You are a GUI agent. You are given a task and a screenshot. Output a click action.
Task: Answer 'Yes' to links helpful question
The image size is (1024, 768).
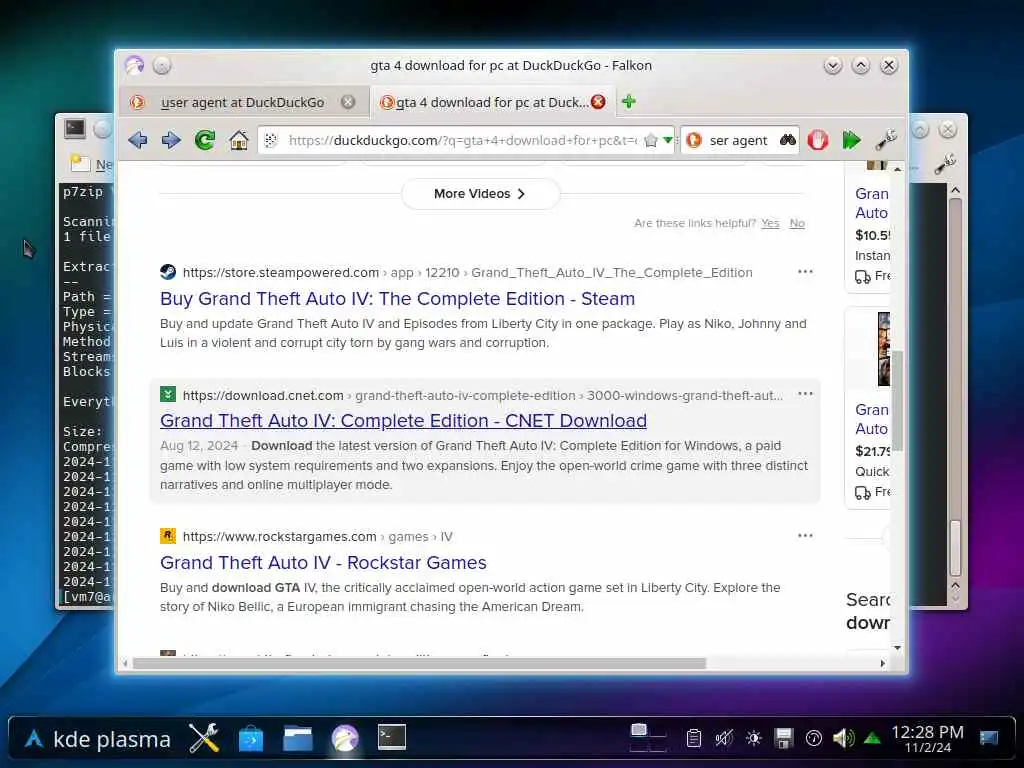coord(770,223)
